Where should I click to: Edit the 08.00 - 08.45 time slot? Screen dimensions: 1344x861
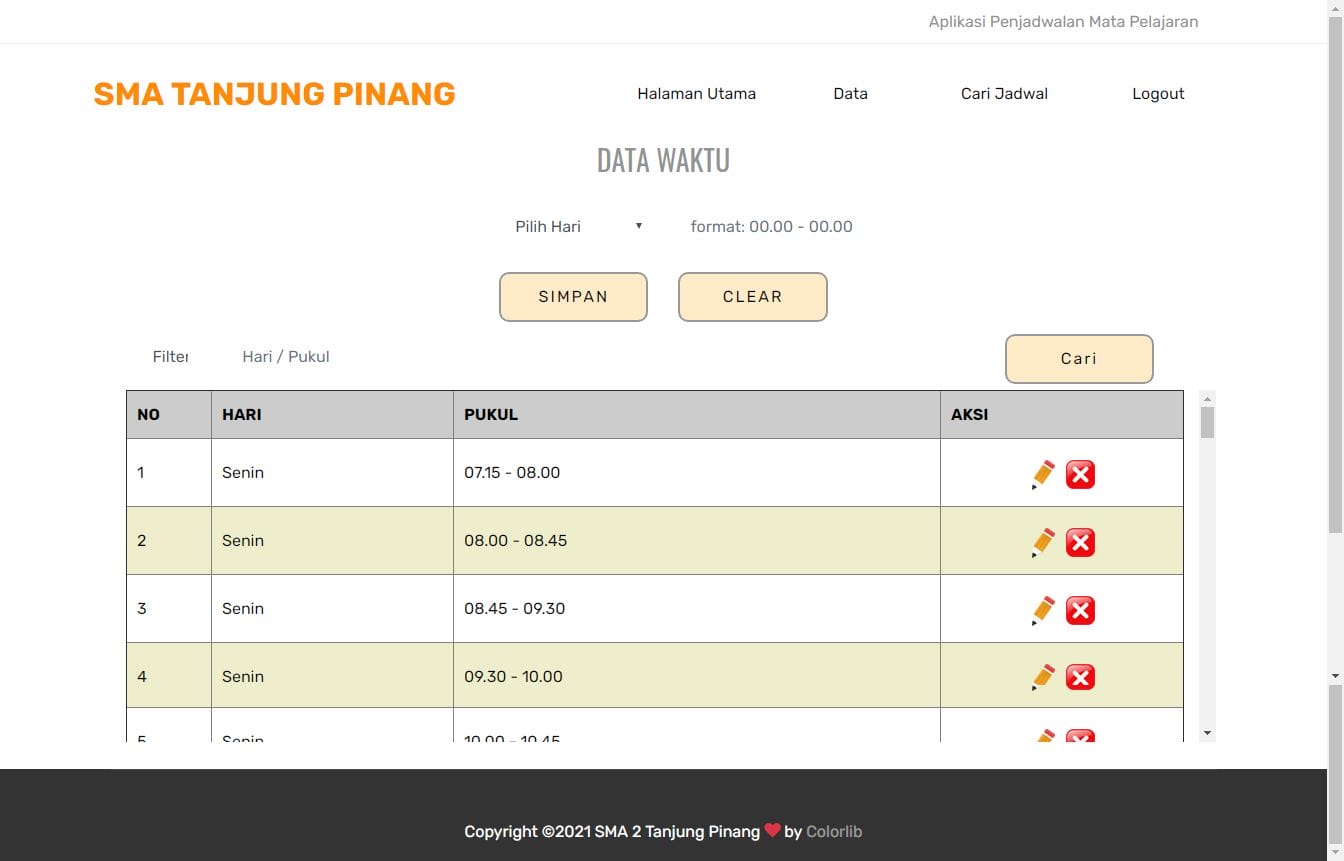[x=1043, y=542]
